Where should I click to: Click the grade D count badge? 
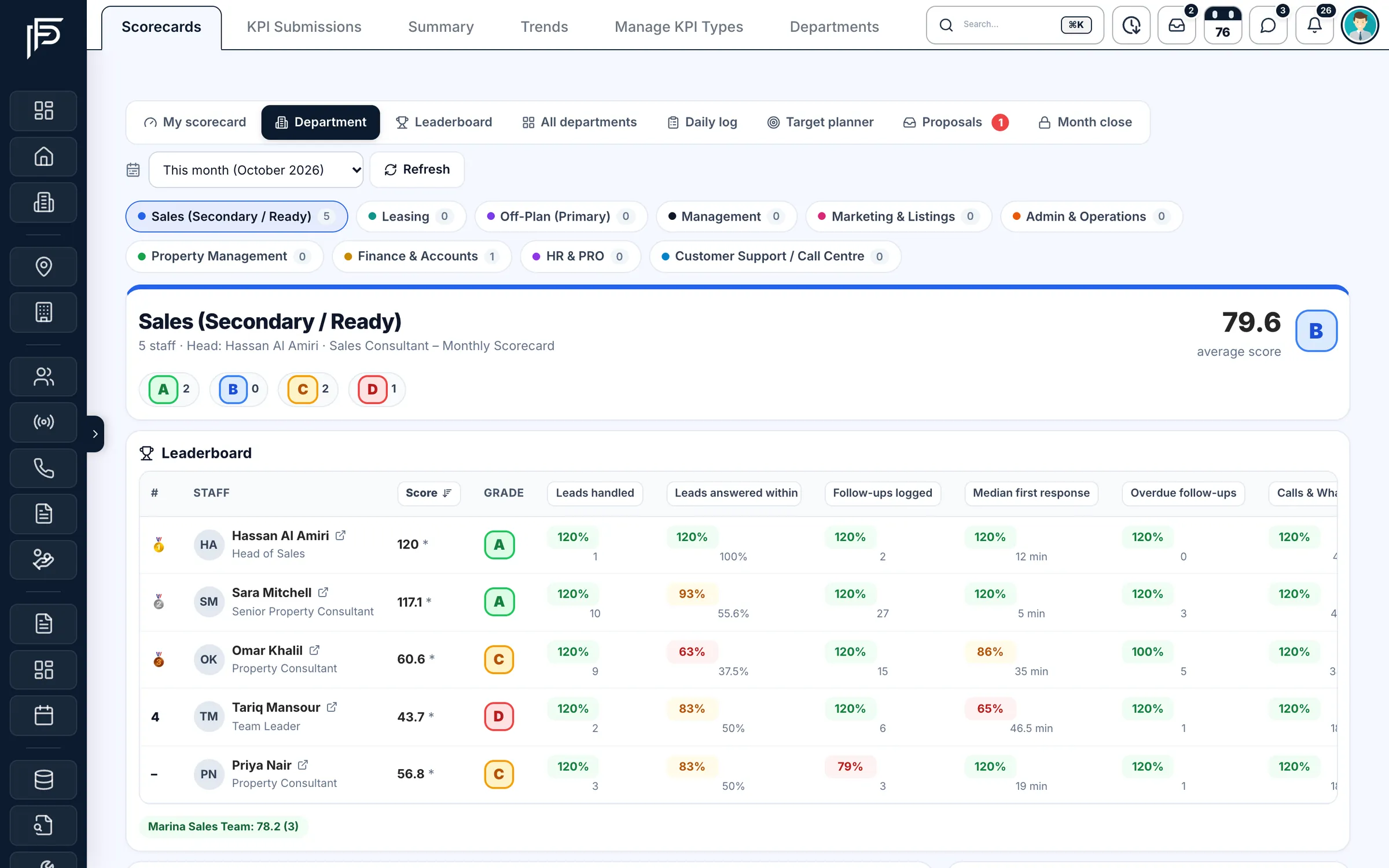tap(377, 389)
